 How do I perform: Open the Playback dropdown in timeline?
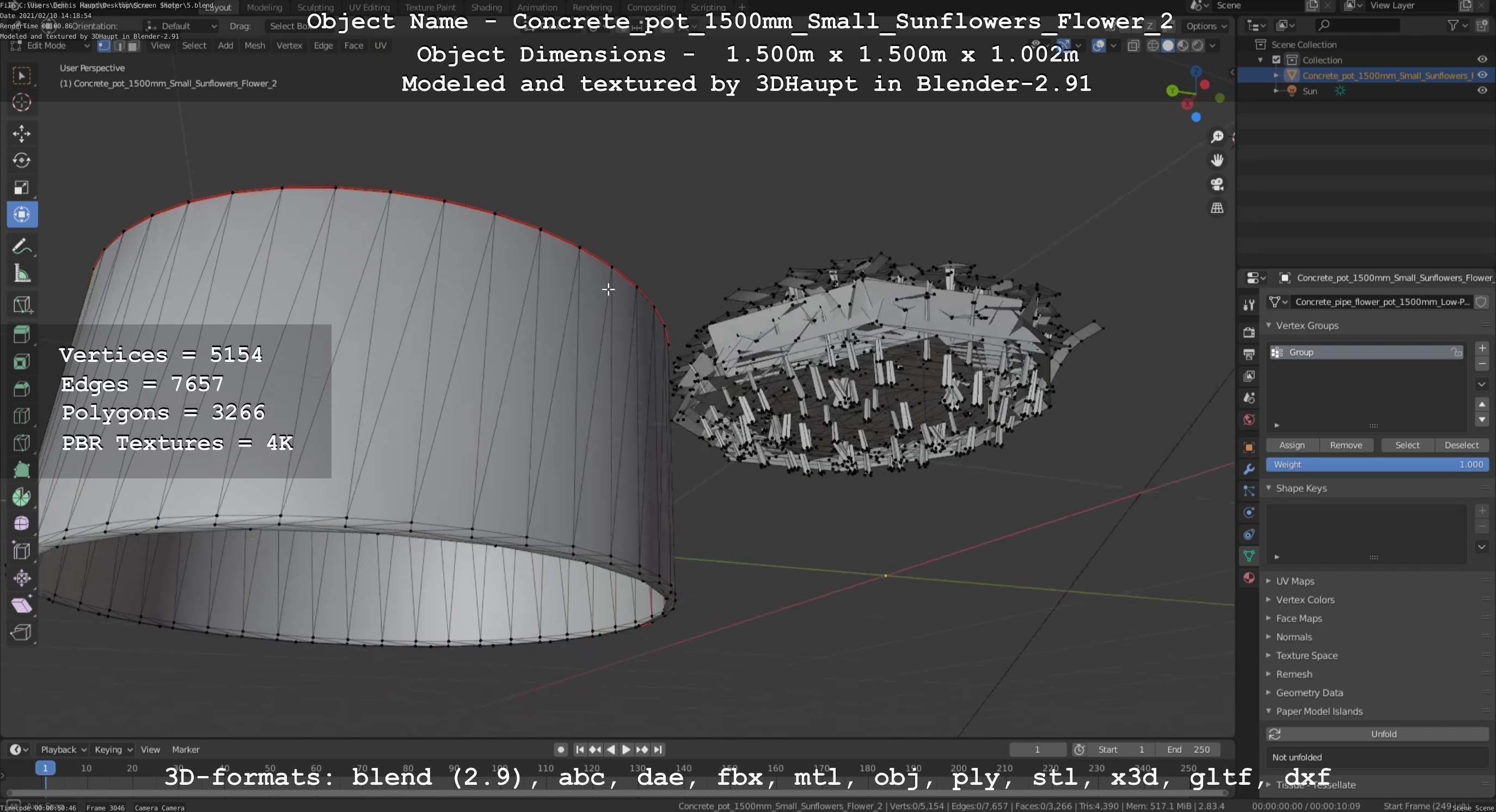63,749
